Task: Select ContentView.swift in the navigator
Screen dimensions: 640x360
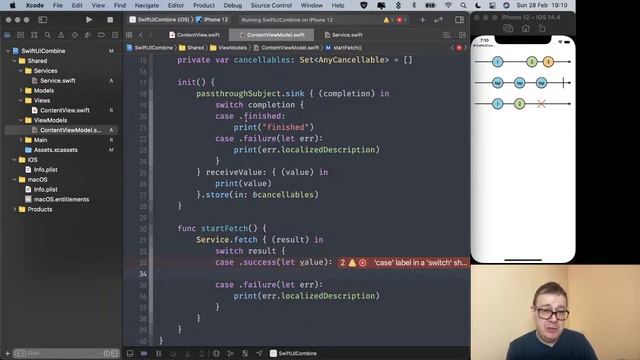Action: (x=64, y=110)
